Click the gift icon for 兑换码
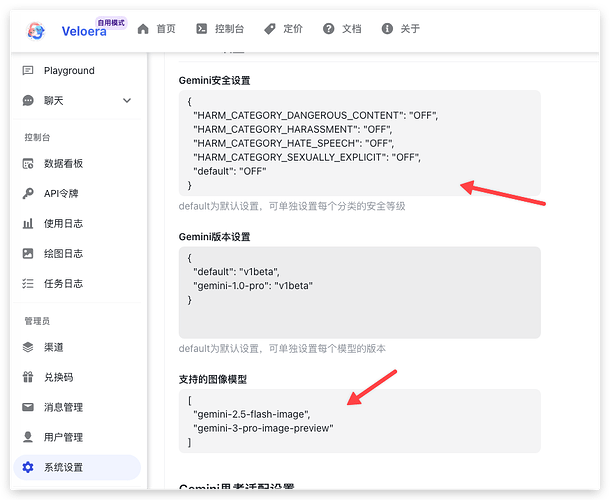 (28, 377)
